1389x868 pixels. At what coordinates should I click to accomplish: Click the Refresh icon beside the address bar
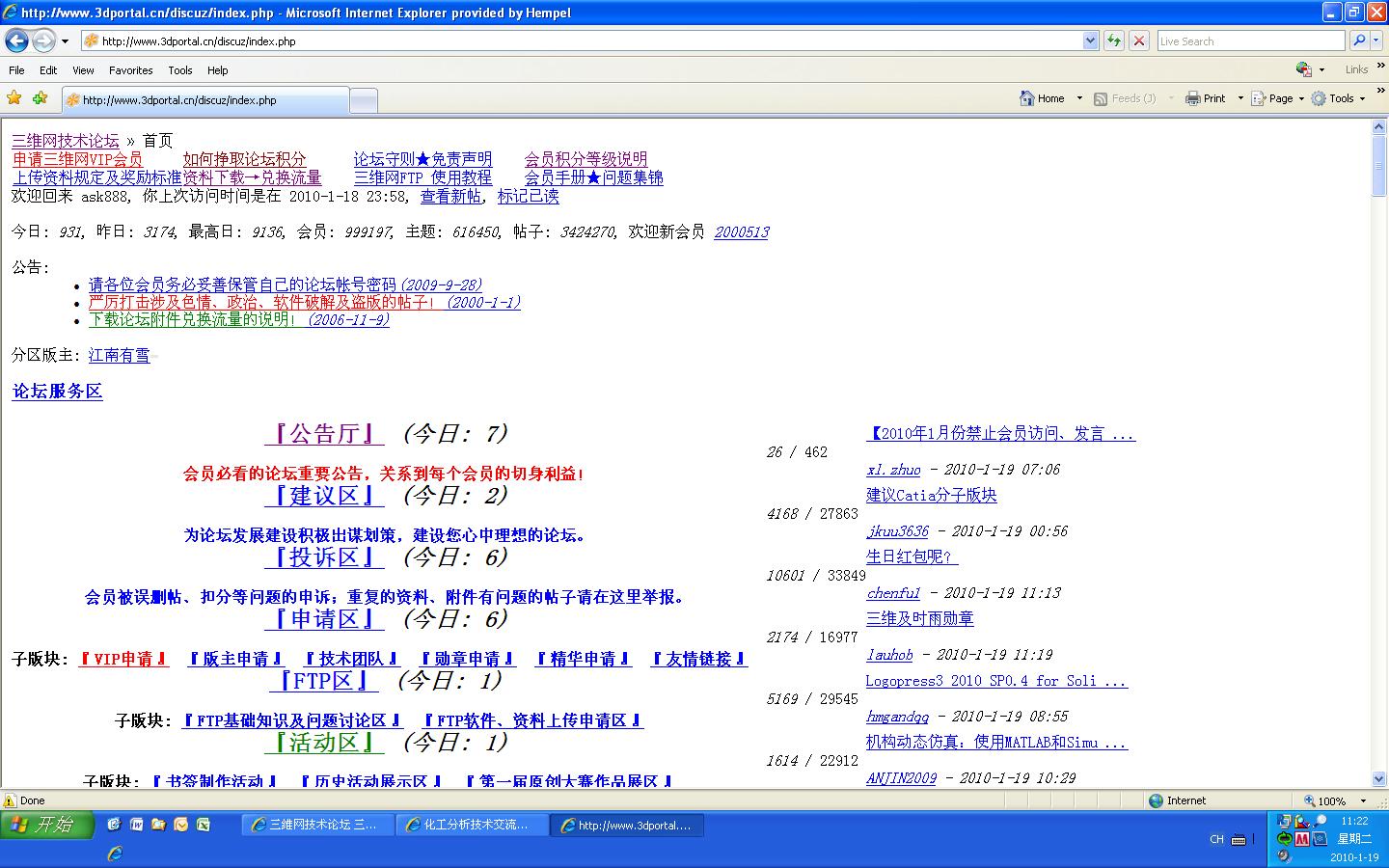click(x=1114, y=41)
